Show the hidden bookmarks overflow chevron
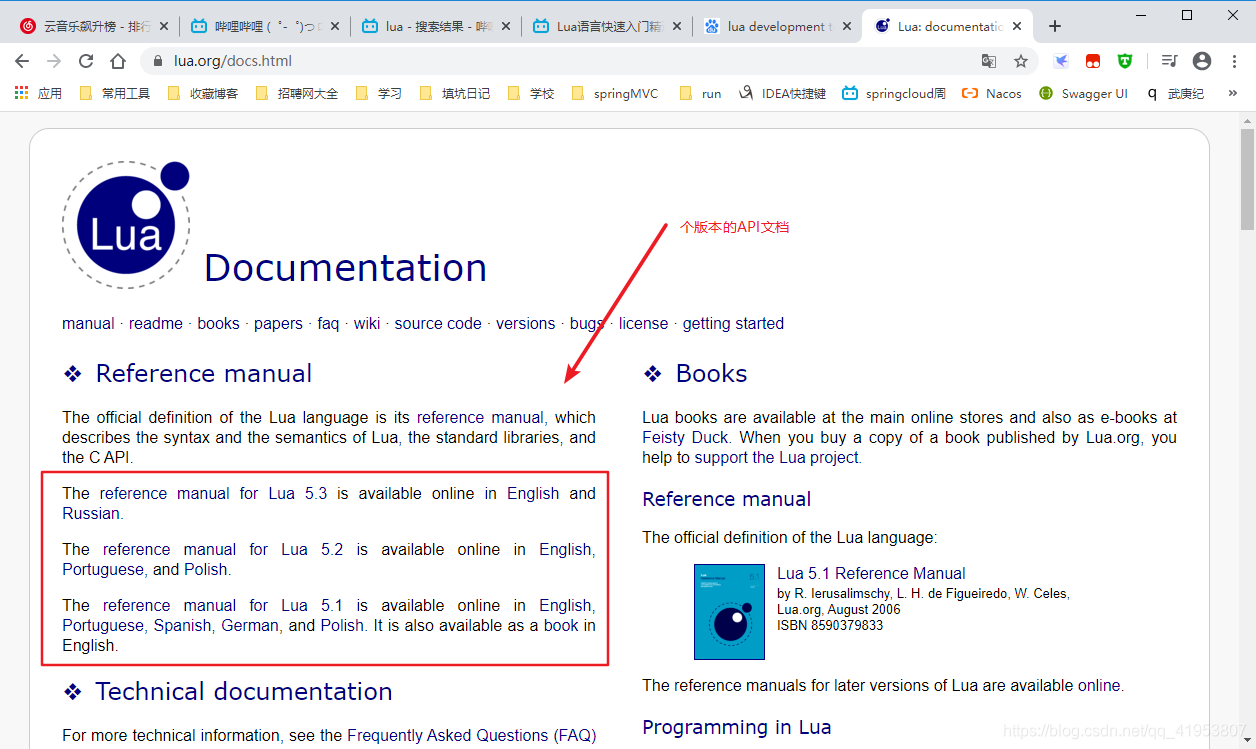 point(1233,93)
